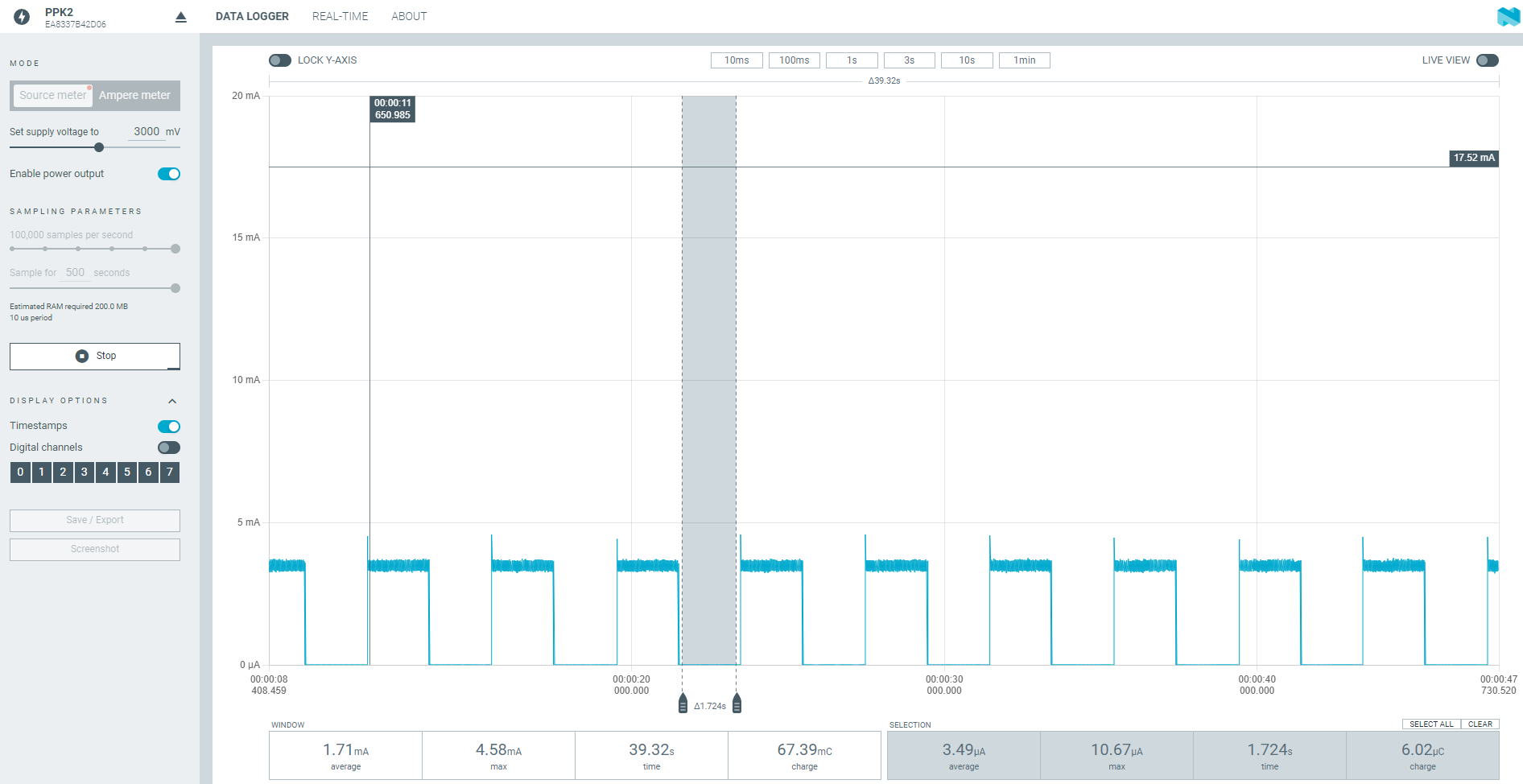Set the window to 10s
This screenshot has height=784, width=1523.
[x=966, y=60]
